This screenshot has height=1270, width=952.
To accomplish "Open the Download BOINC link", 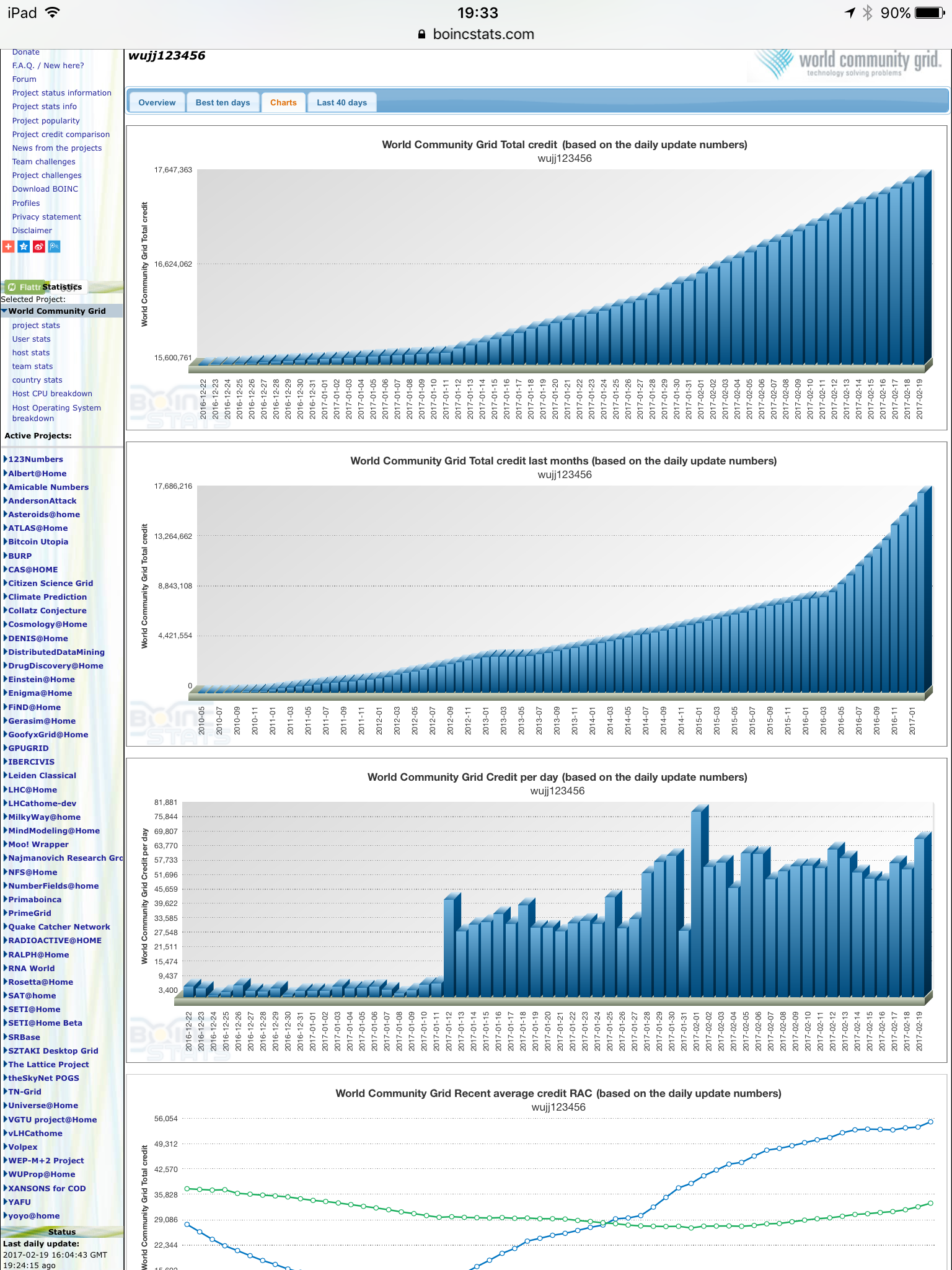I will pos(45,189).
